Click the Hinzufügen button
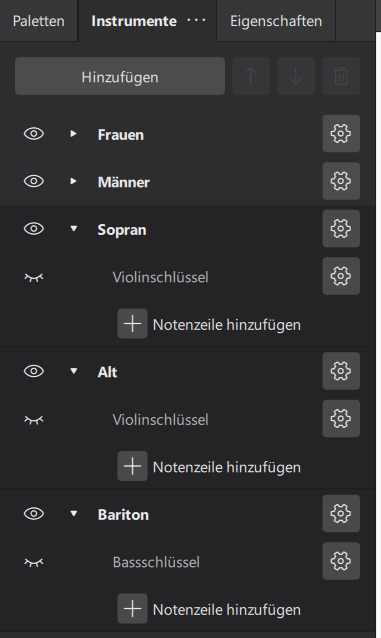 [120, 76]
